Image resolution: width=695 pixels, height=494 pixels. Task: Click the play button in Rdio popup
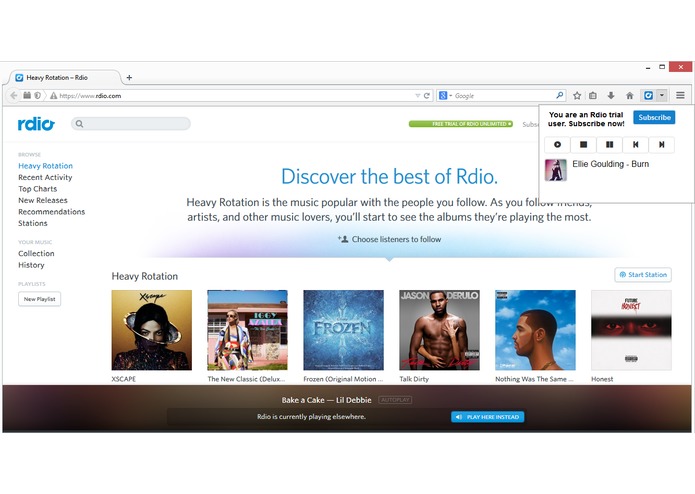(x=557, y=144)
